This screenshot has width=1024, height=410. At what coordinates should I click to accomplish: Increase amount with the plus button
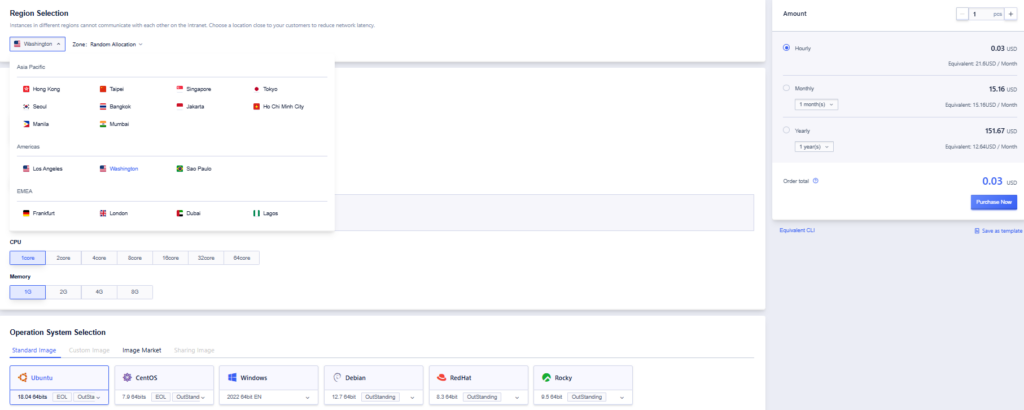point(1010,14)
